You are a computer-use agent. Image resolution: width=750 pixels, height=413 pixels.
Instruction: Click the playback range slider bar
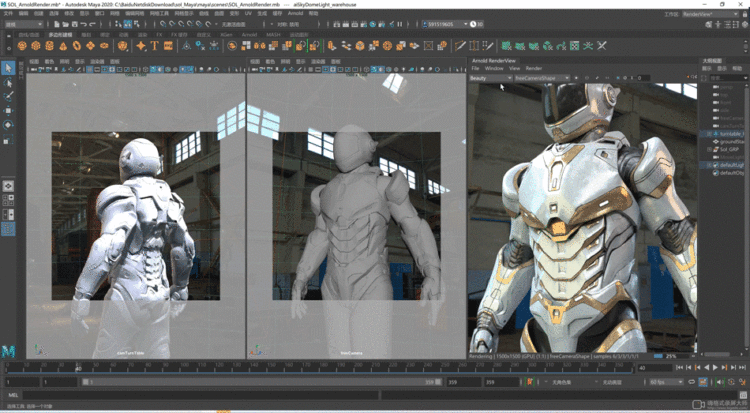click(x=261, y=382)
